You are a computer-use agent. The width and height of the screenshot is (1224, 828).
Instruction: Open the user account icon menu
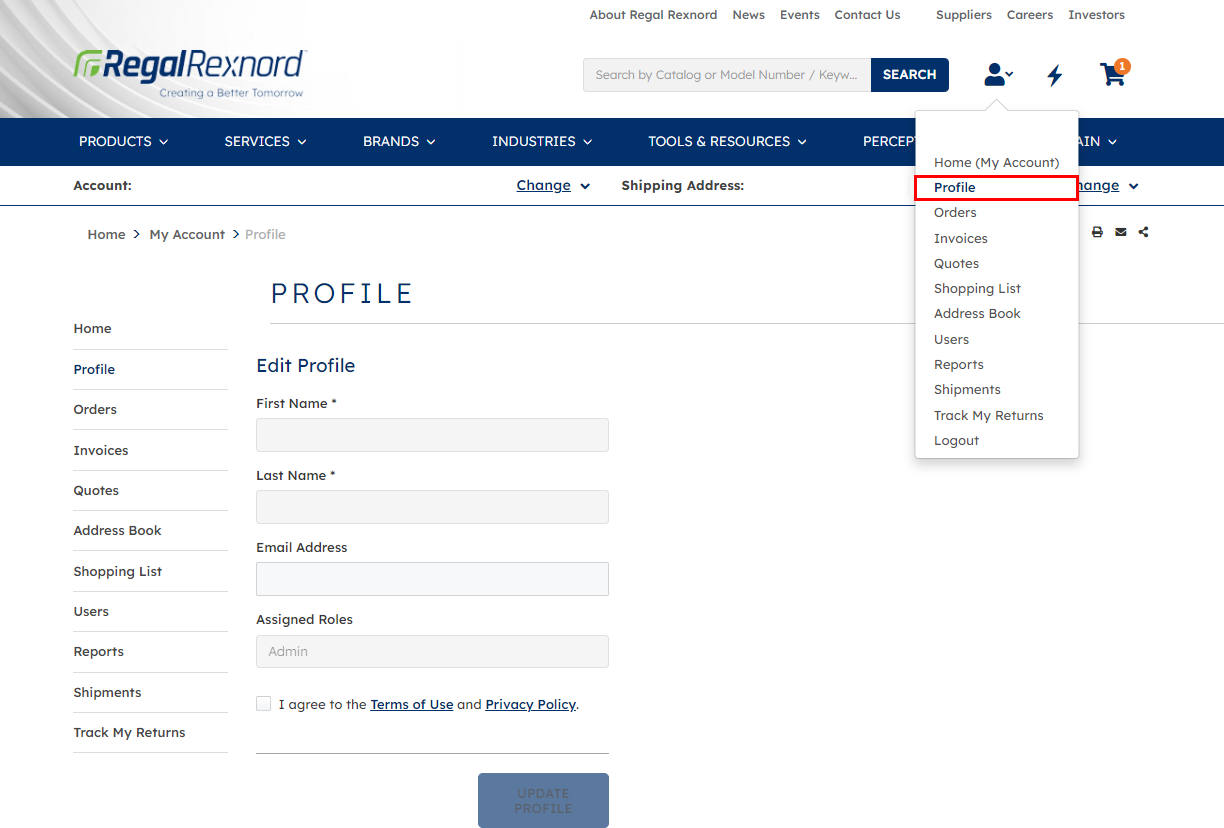998,74
